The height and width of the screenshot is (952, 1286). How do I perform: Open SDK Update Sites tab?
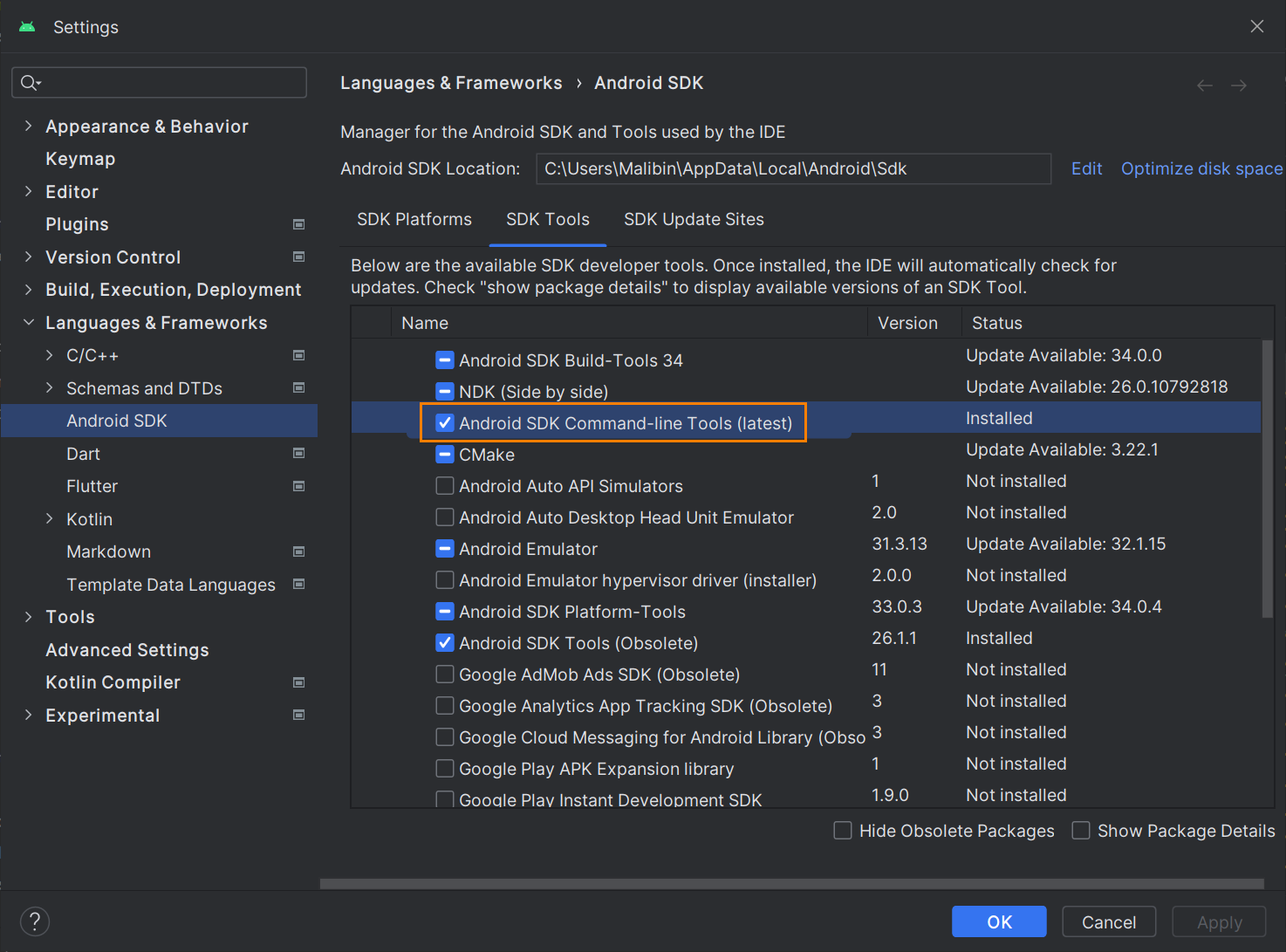694,219
